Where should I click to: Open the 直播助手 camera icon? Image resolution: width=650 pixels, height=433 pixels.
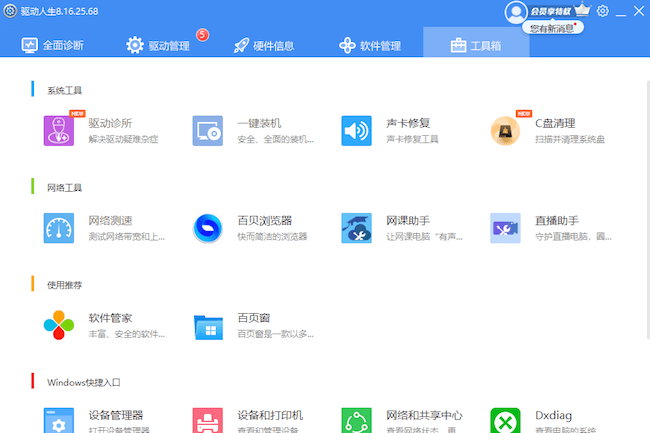505,228
